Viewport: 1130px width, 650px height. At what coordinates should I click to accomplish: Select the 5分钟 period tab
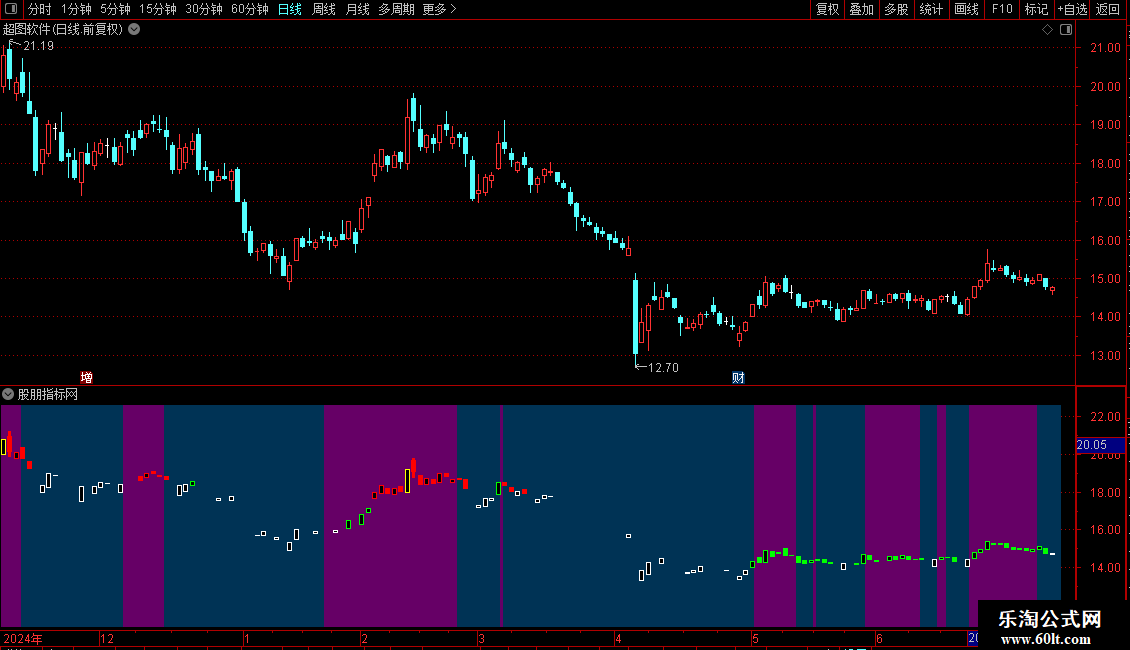pyautogui.click(x=115, y=9)
